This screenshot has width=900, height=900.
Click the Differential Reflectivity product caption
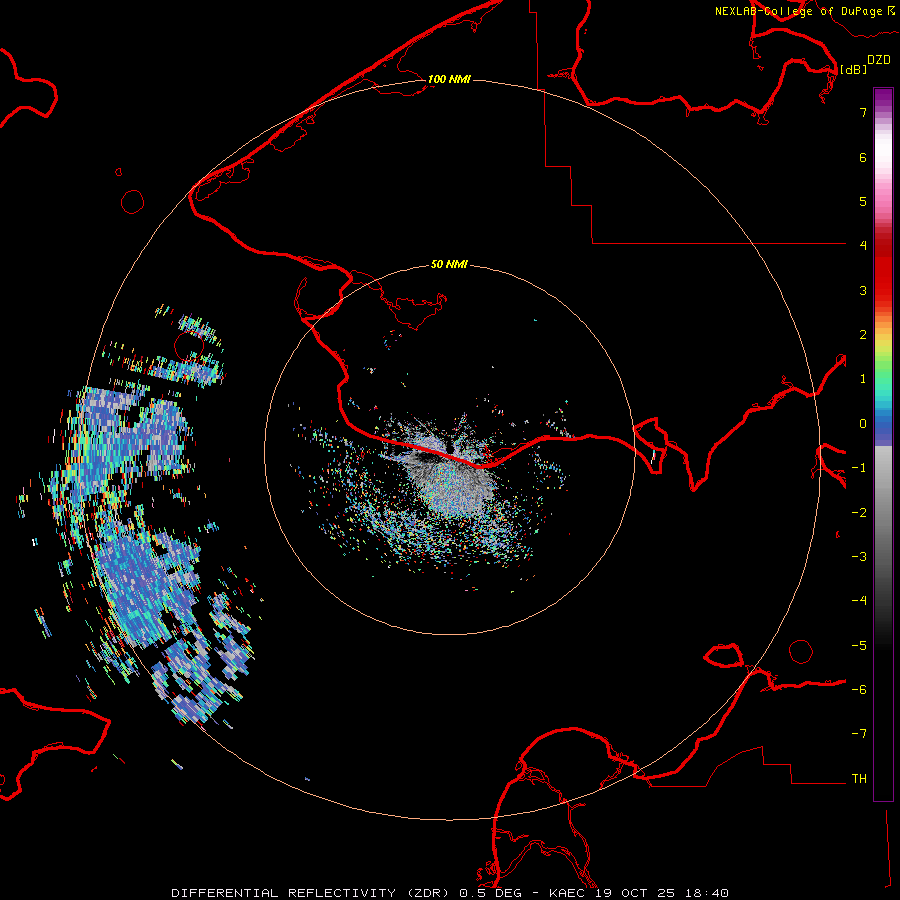450,893
